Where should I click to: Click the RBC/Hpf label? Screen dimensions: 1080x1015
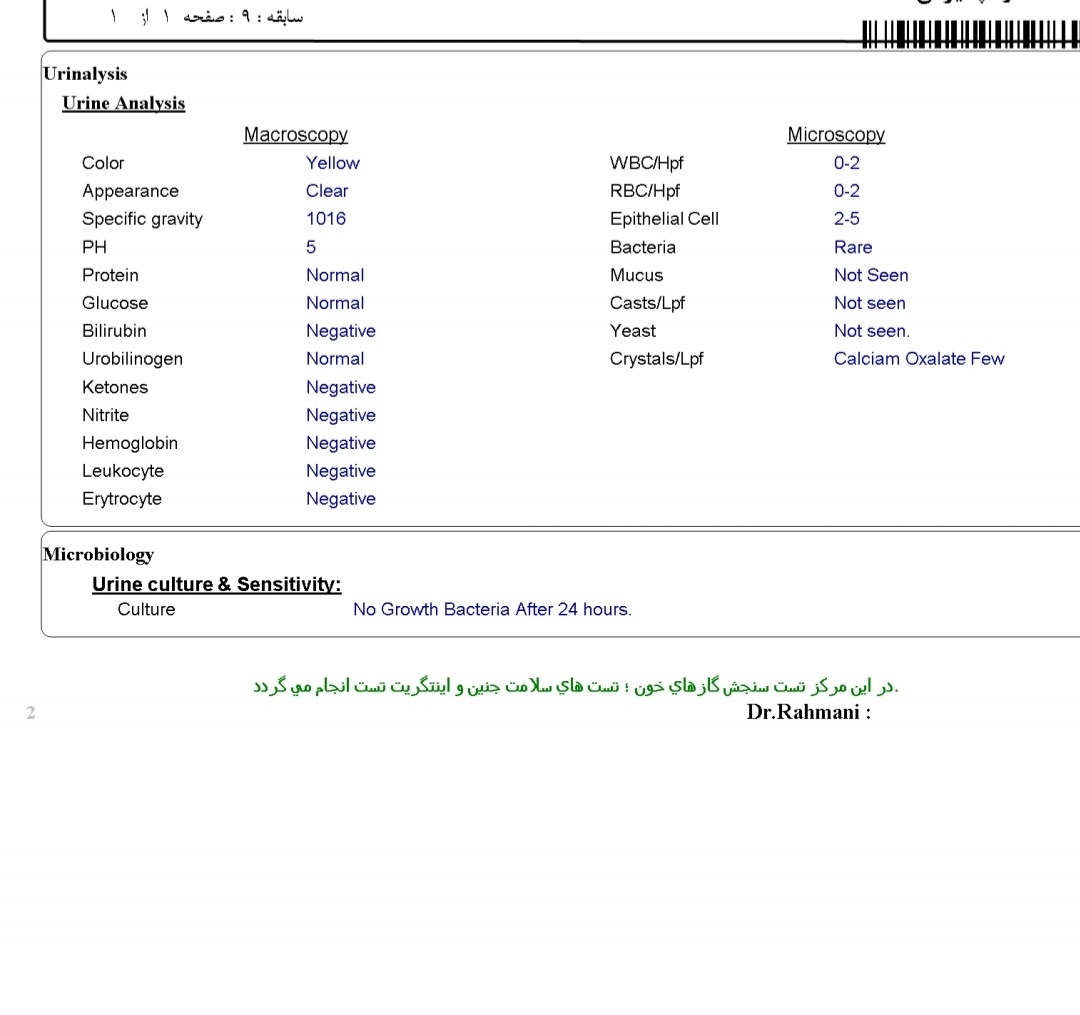click(645, 191)
